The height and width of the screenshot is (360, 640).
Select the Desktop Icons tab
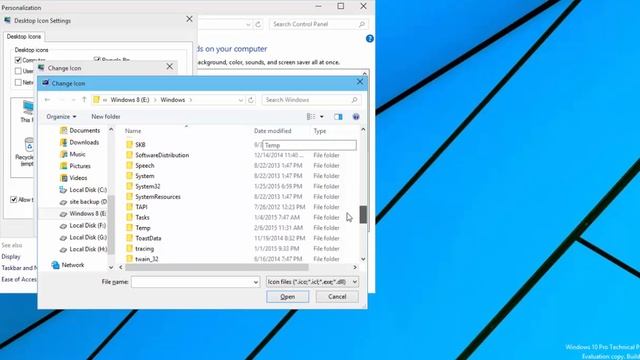tap(24, 36)
